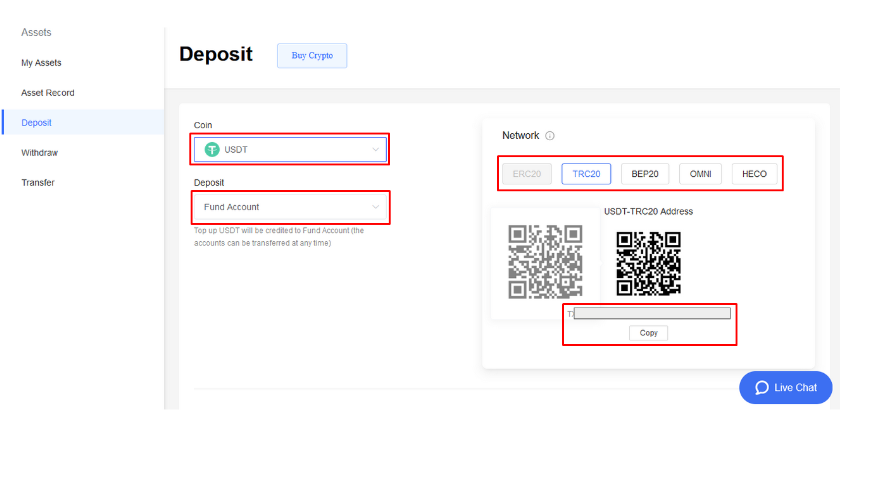Image resolution: width=891 pixels, height=481 pixels.
Task: Select the BEP20 network
Action: 645,174
